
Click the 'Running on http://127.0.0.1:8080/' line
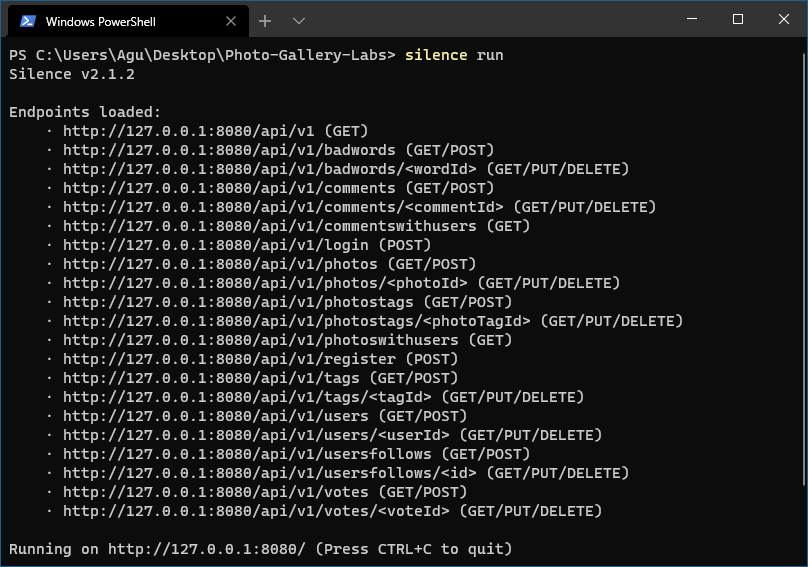pyautogui.click(x=260, y=549)
